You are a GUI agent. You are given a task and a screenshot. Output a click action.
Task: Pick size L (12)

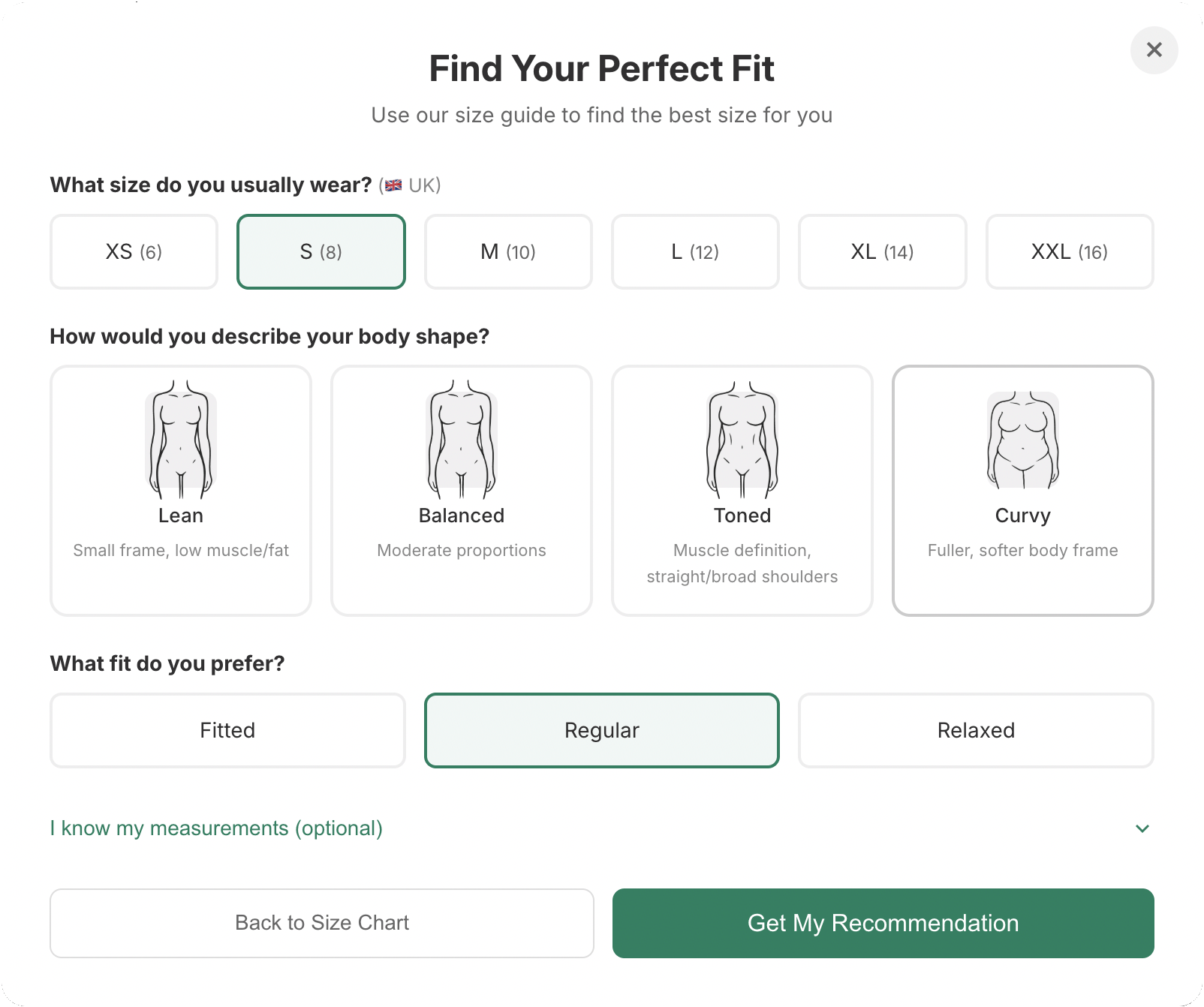pyautogui.click(x=694, y=251)
